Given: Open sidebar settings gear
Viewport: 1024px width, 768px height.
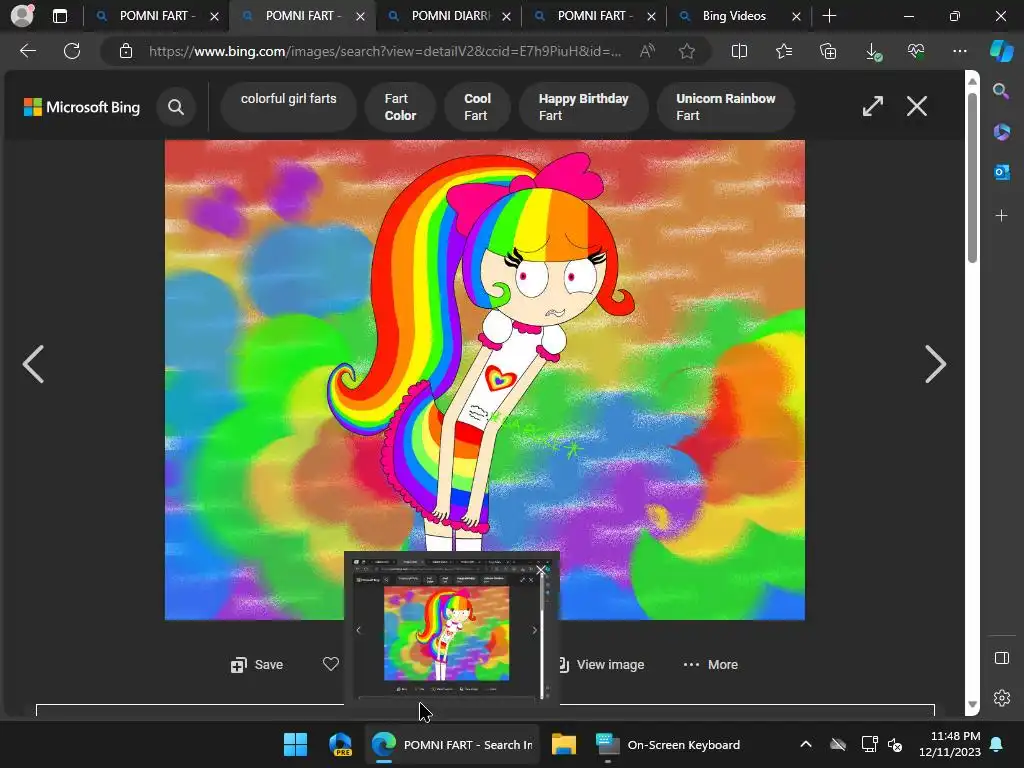Looking at the screenshot, I should click(x=1001, y=697).
